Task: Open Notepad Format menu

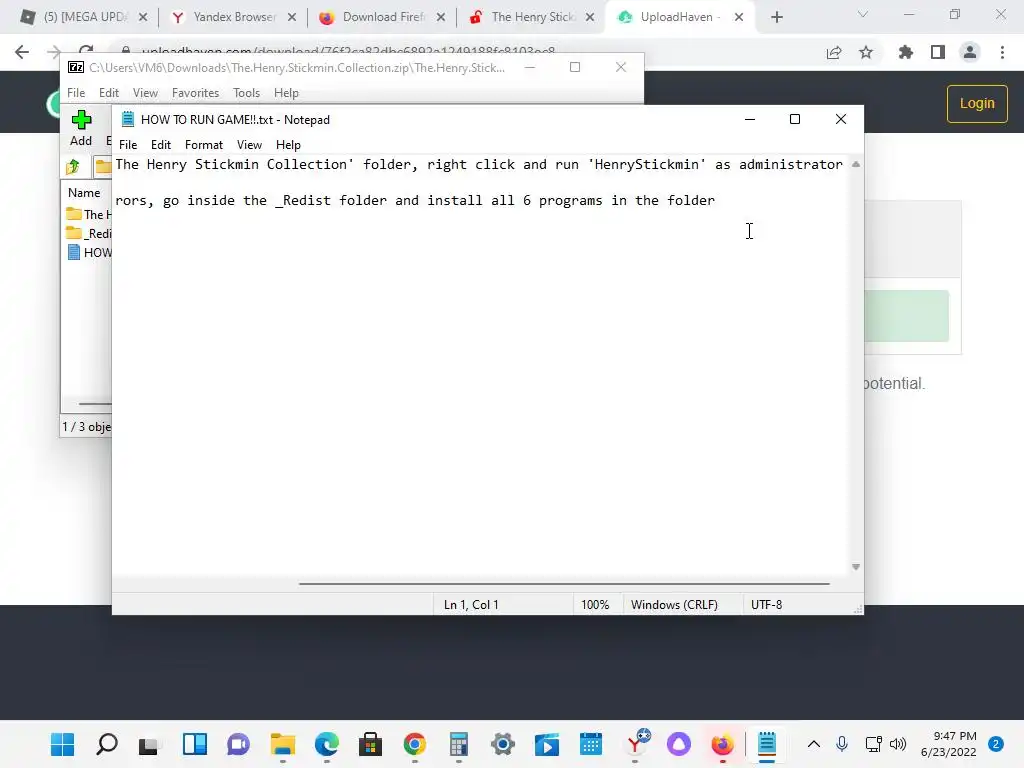Action: pos(204,145)
